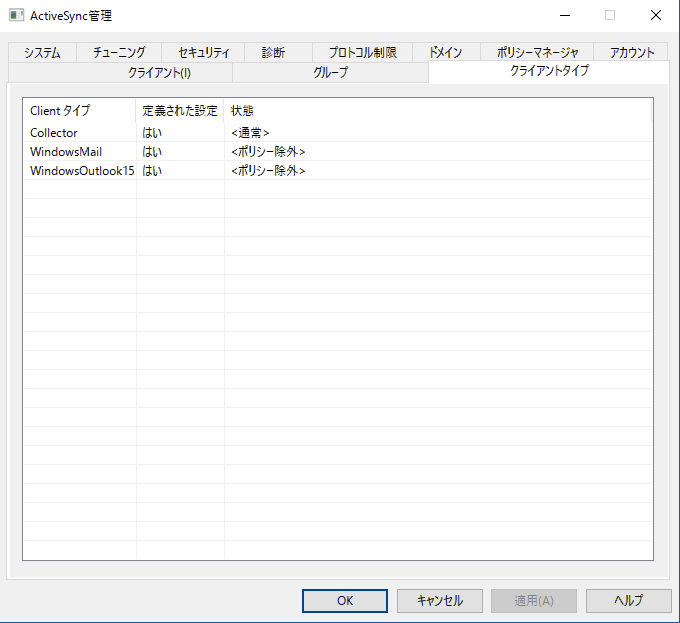
Task: Click the <通常> status cell
Action: (250, 133)
